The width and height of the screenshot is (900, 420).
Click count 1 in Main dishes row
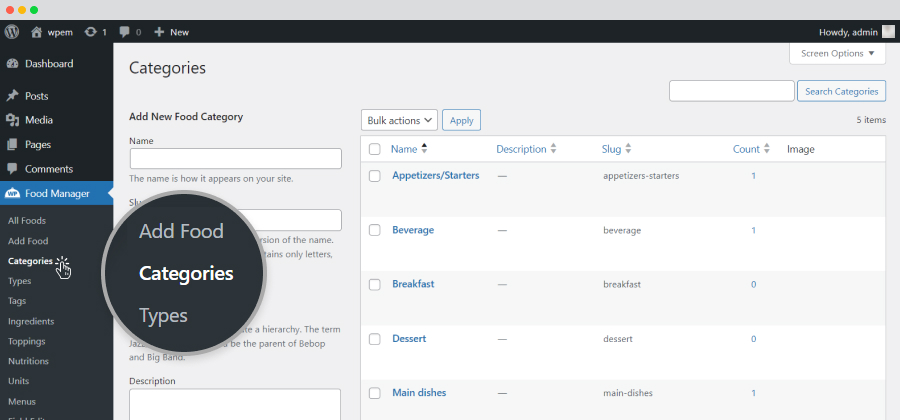[754, 393]
